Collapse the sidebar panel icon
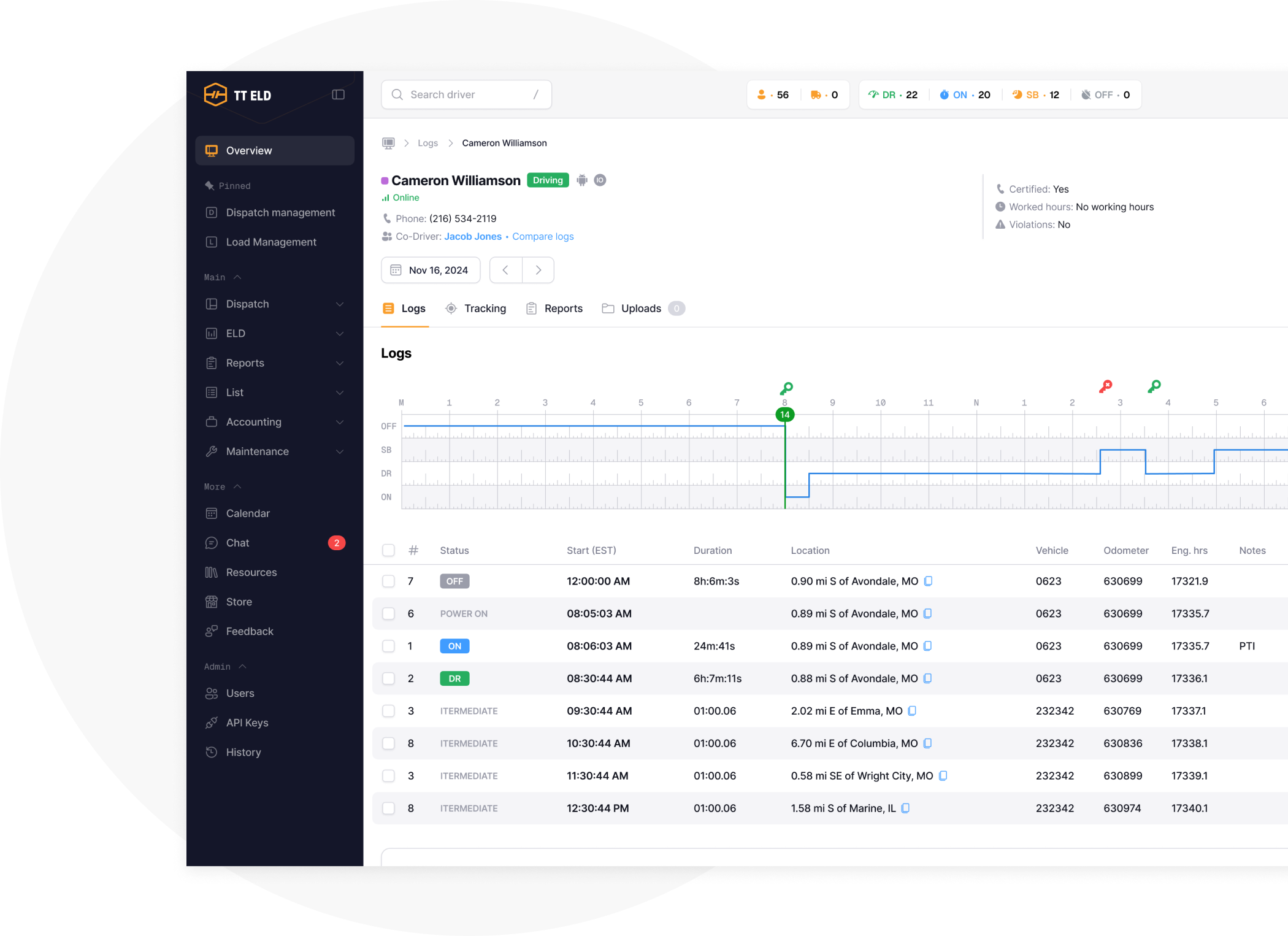The image size is (1288, 936). [x=338, y=94]
